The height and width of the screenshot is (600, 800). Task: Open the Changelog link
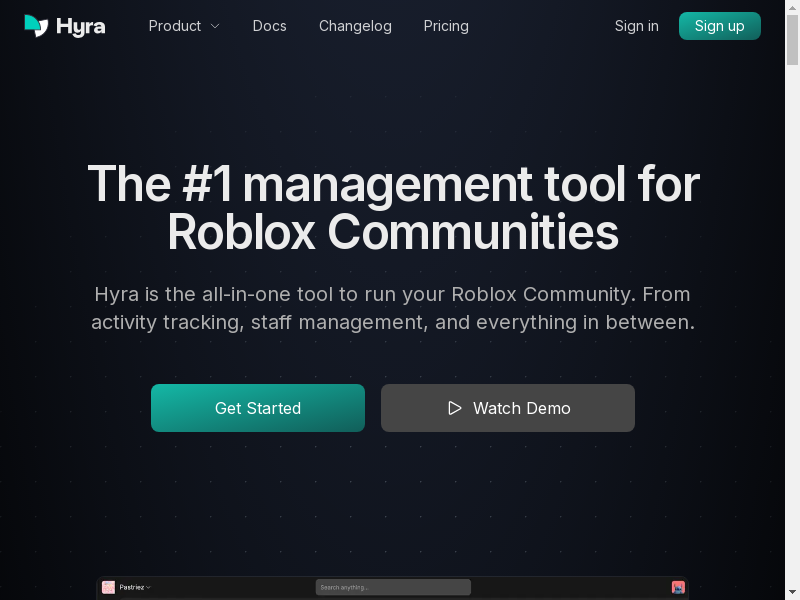(355, 26)
